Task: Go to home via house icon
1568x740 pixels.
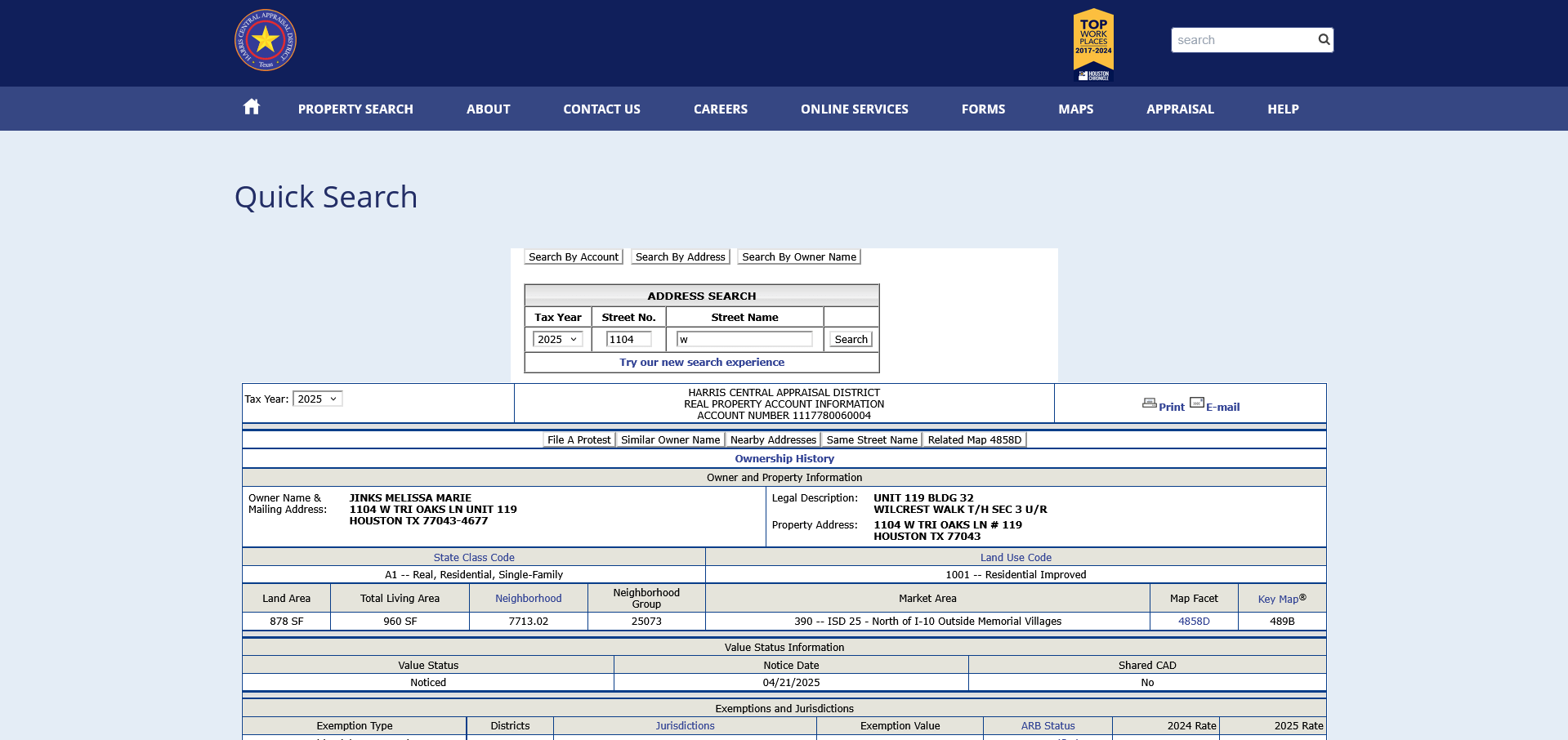Action: 252,107
